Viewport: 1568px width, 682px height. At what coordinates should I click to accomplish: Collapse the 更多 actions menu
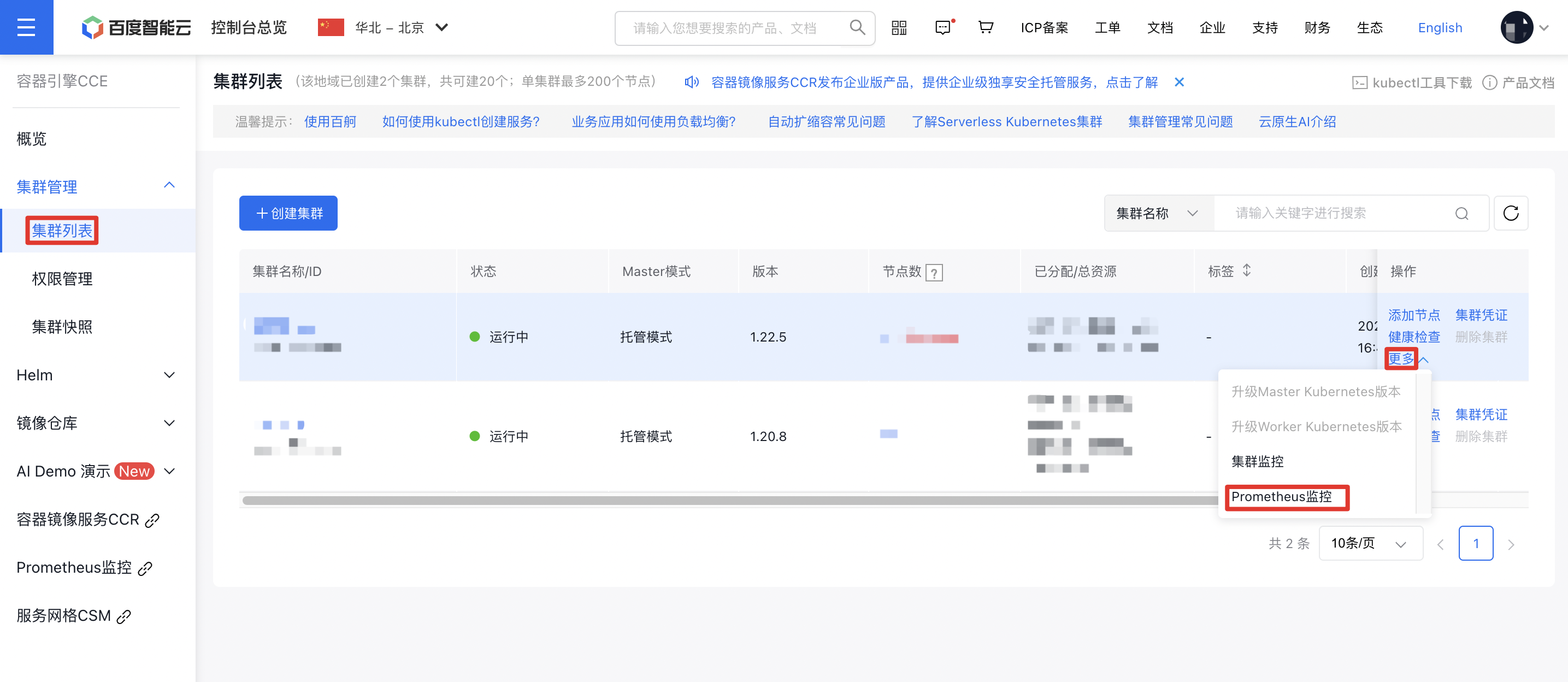[1407, 358]
